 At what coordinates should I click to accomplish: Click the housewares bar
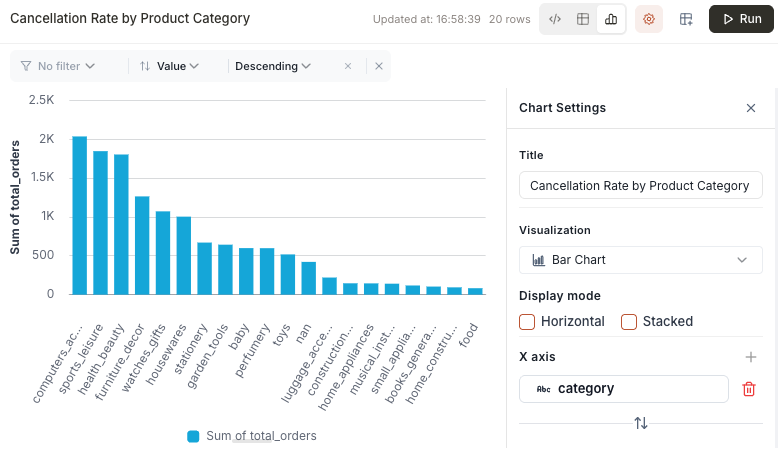click(184, 256)
